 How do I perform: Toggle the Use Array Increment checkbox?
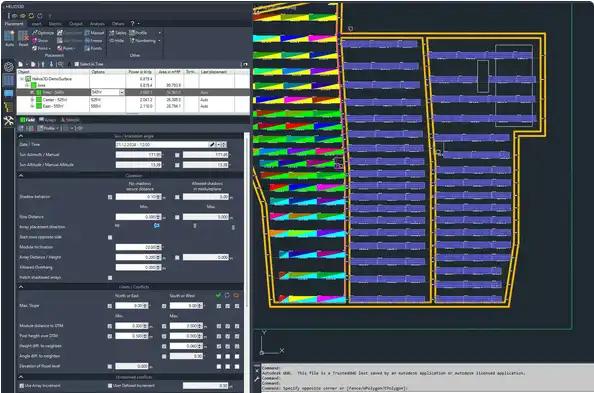point(22,386)
